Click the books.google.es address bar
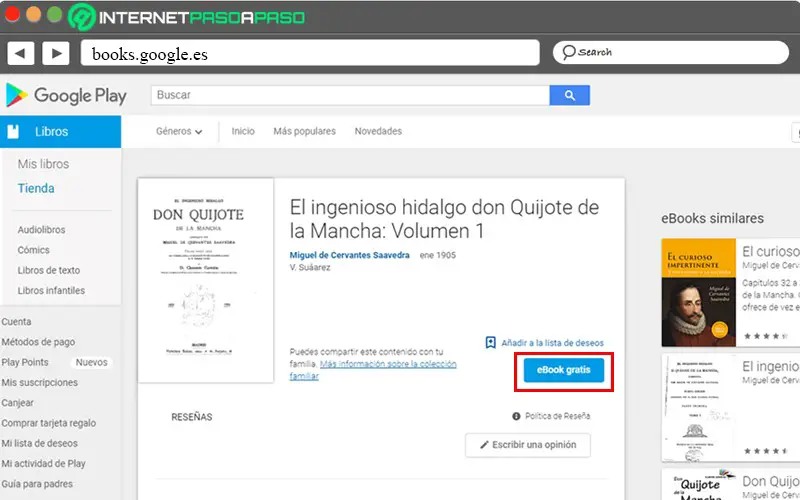800x500 pixels. click(x=310, y=53)
